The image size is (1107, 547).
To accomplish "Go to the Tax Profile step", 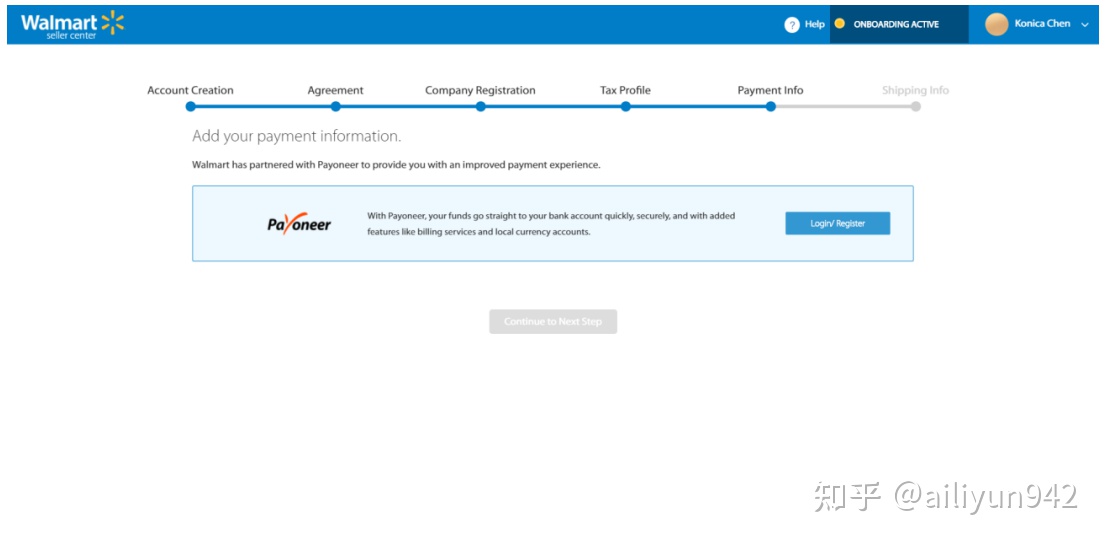I will pyautogui.click(x=626, y=90).
